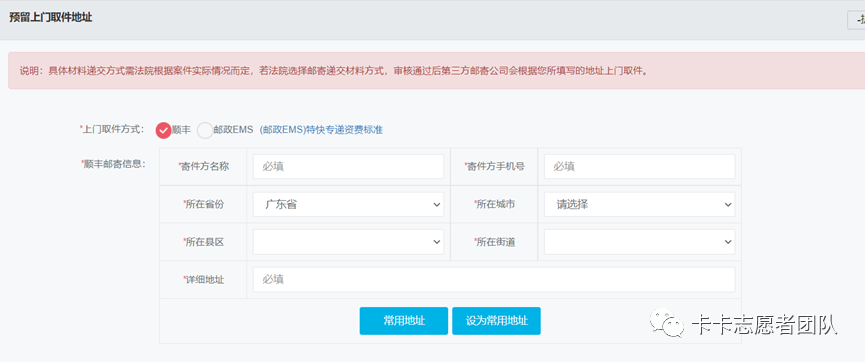
Task: Click the 常用地址 button
Action: point(404,321)
